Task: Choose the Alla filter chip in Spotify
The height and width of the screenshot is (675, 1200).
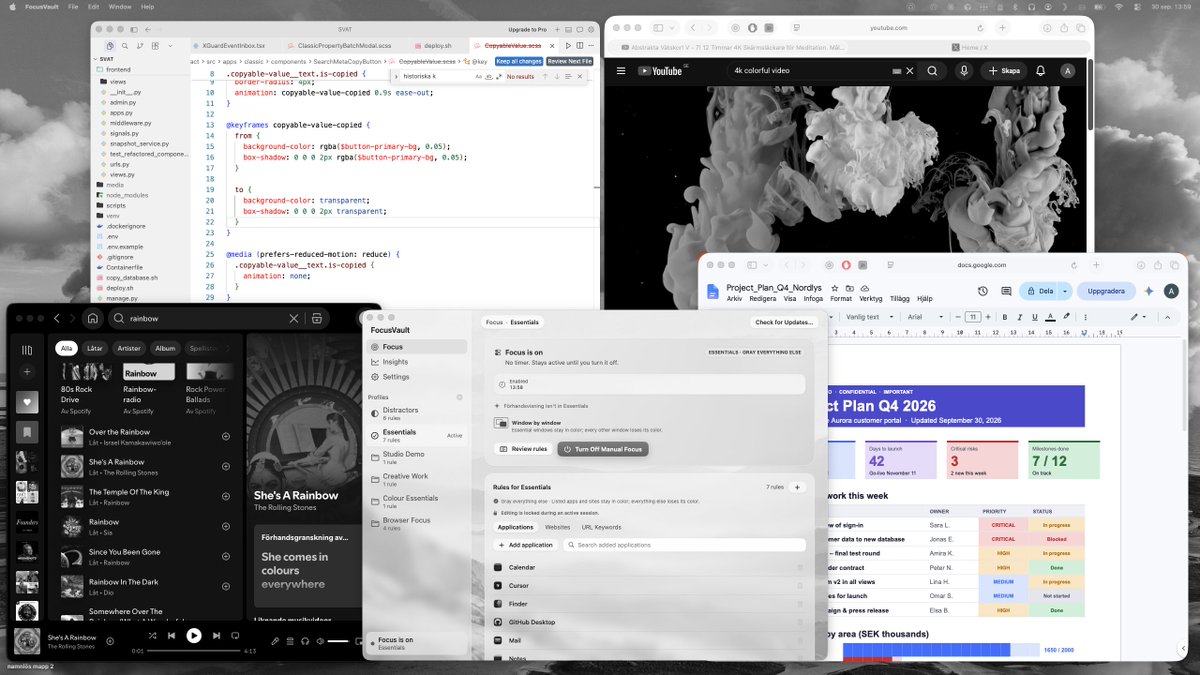Action: 66,348
